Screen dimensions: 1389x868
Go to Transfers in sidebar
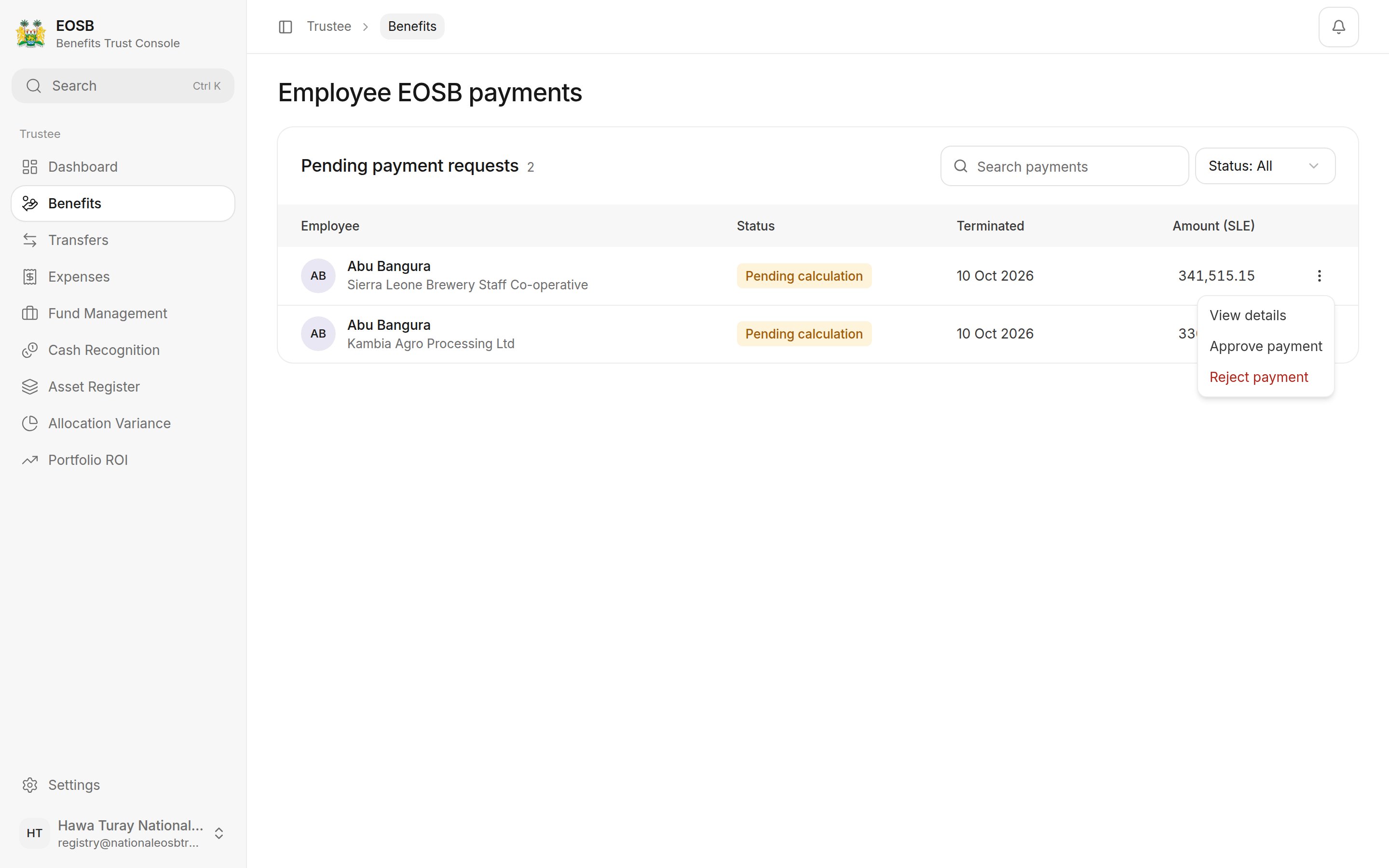pos(123,240)
